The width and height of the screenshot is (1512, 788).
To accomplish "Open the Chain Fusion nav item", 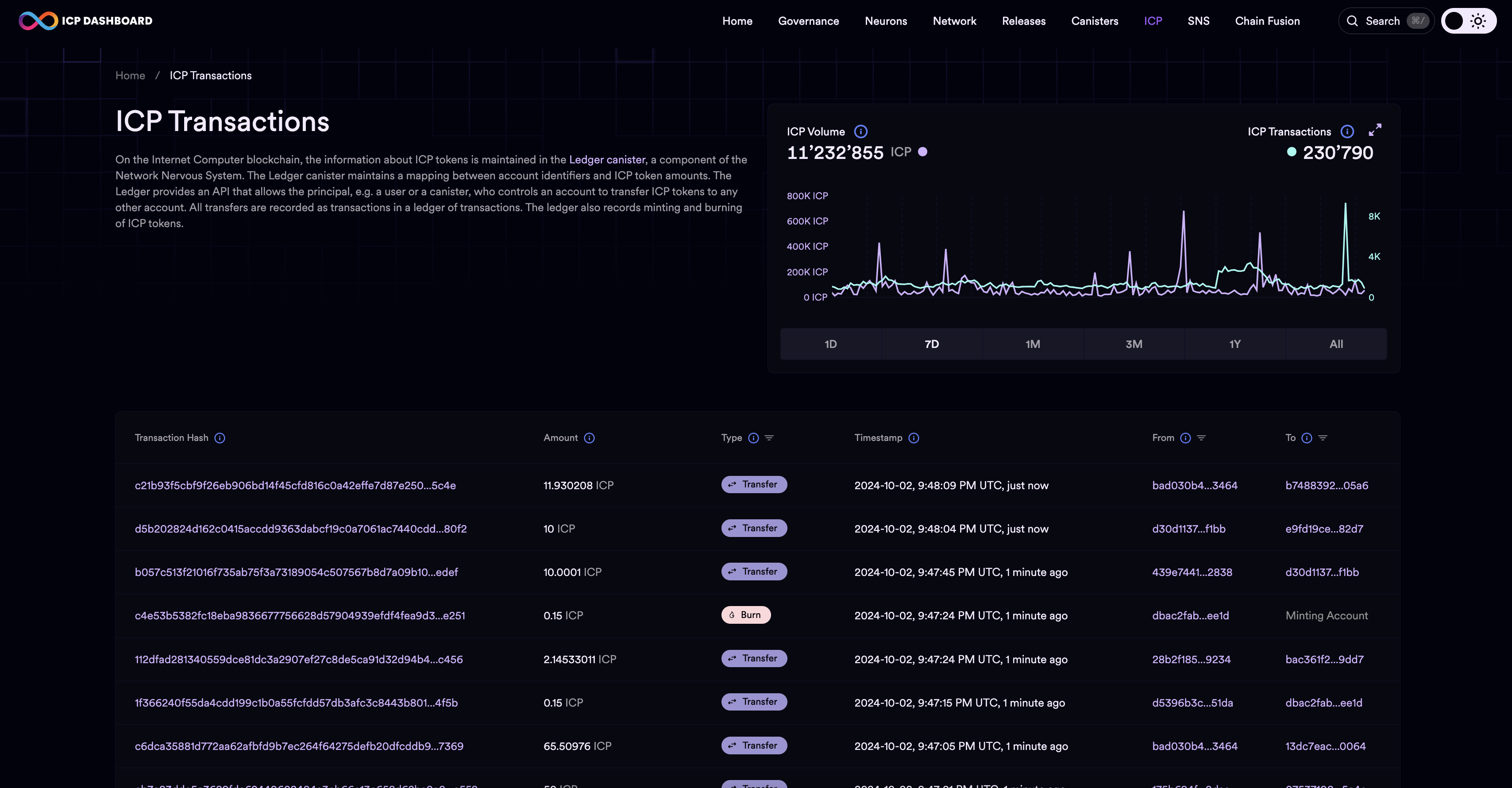I will [x=1267, y=21].
